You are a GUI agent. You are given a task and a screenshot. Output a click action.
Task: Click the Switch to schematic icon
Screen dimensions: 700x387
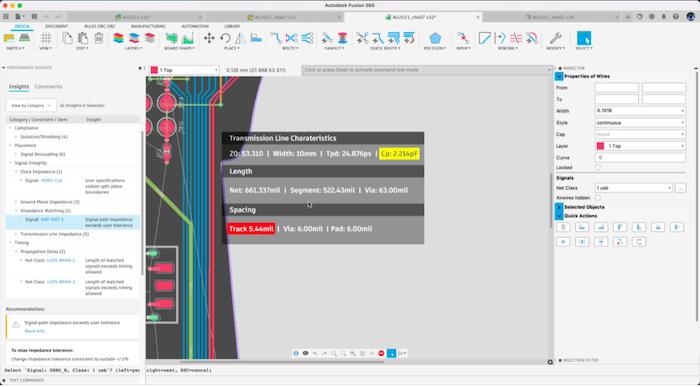point(9,38)
